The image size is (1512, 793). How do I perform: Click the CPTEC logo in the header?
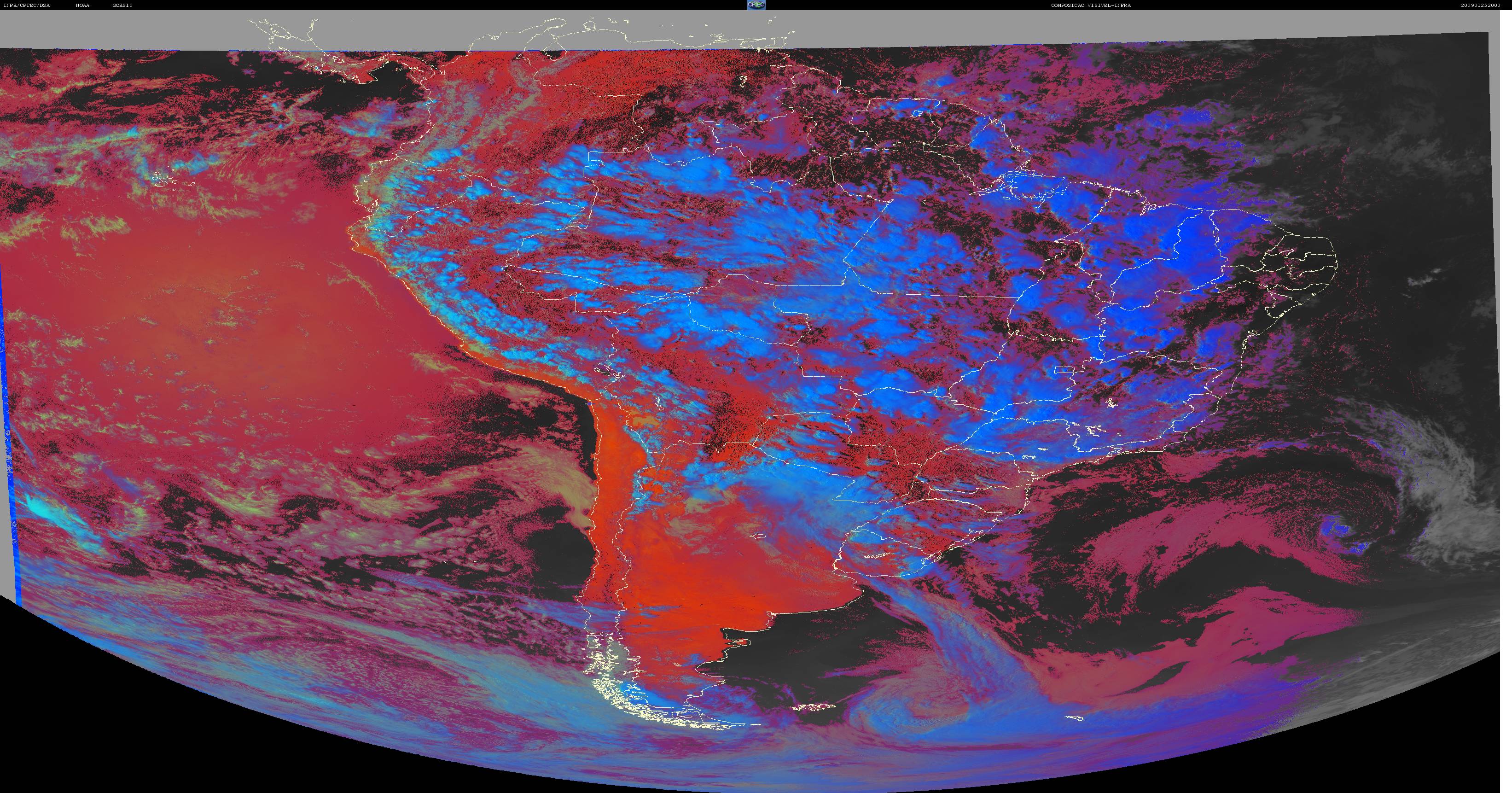(756, 5)
